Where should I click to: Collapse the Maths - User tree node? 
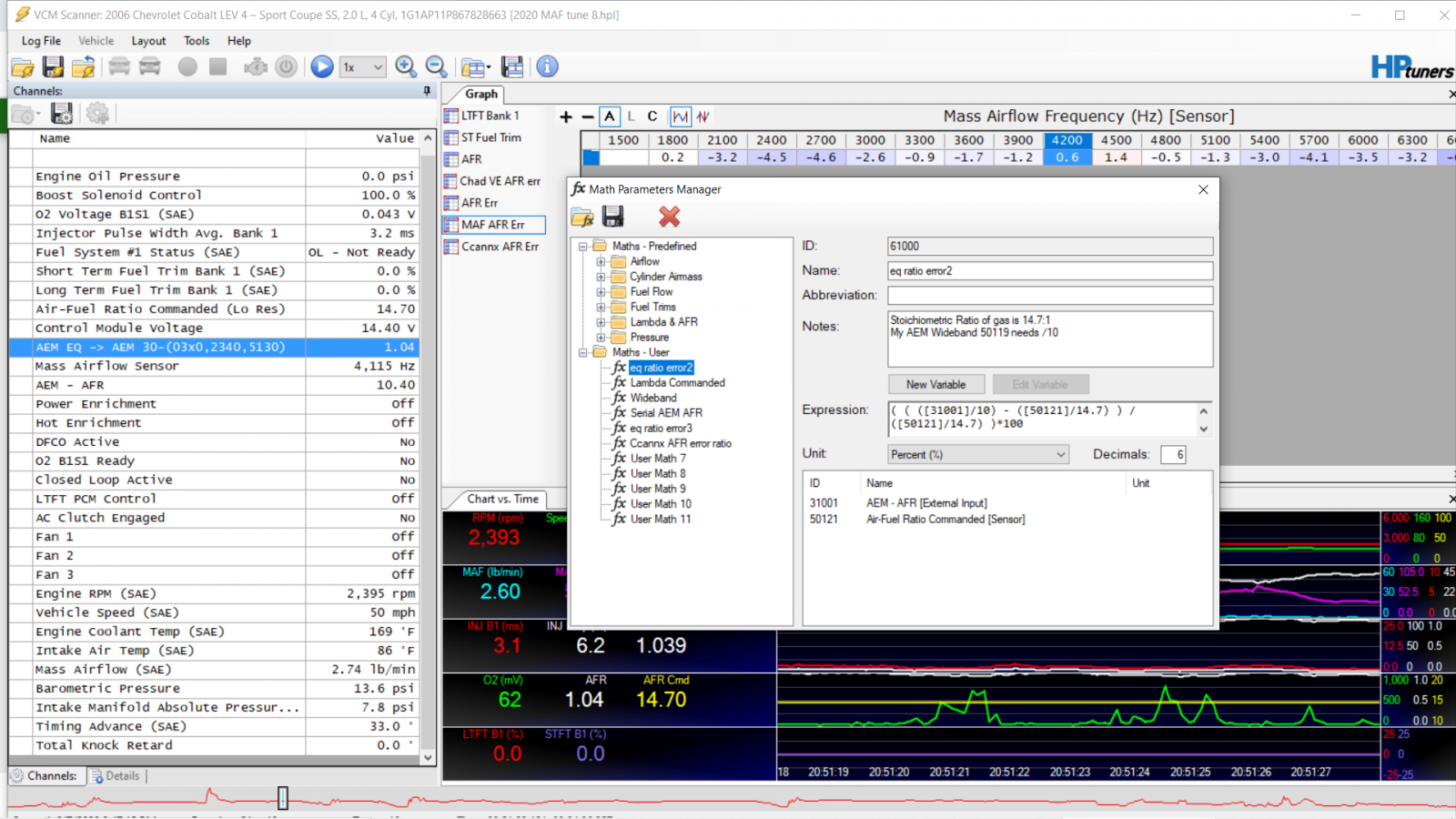click(583, 353)
